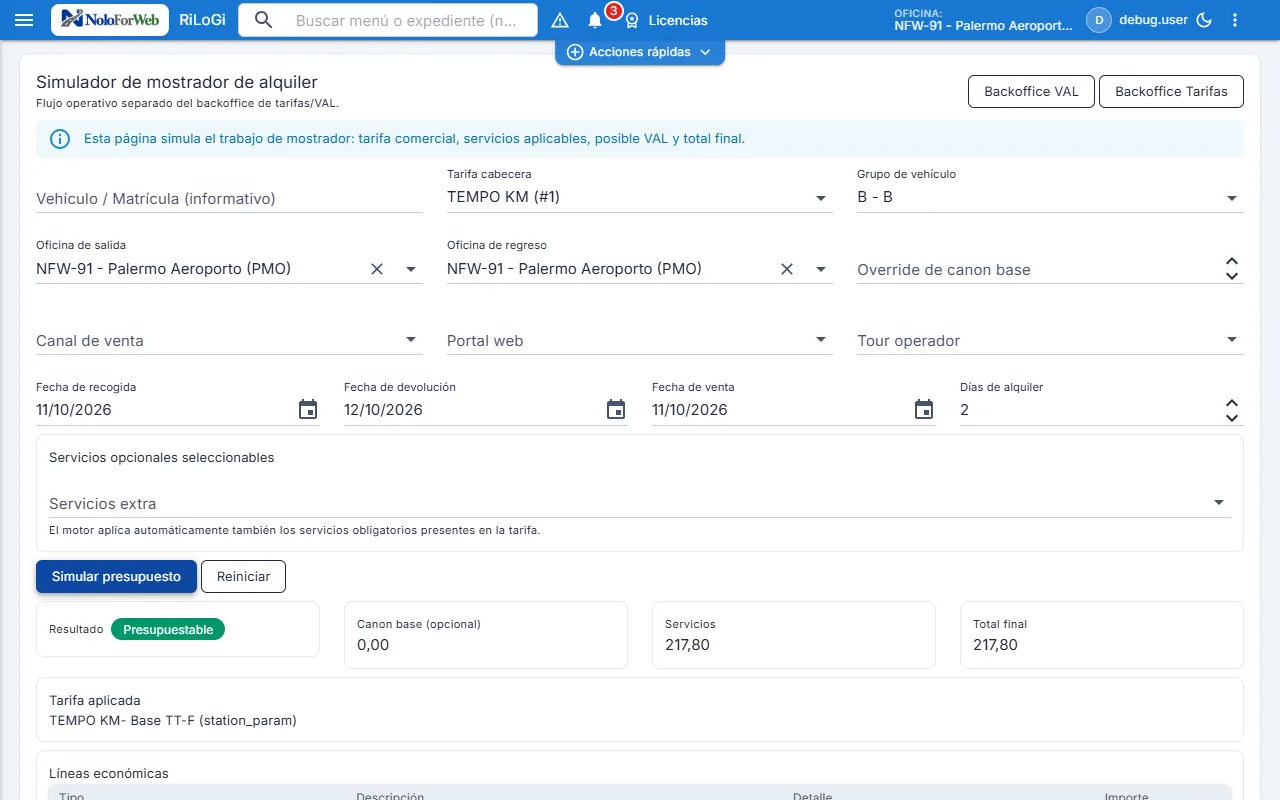The width and height of the screenshot is (1280, 800).
Task: Expand the Acciones rápidas dropdown
Action: [640, 52]
